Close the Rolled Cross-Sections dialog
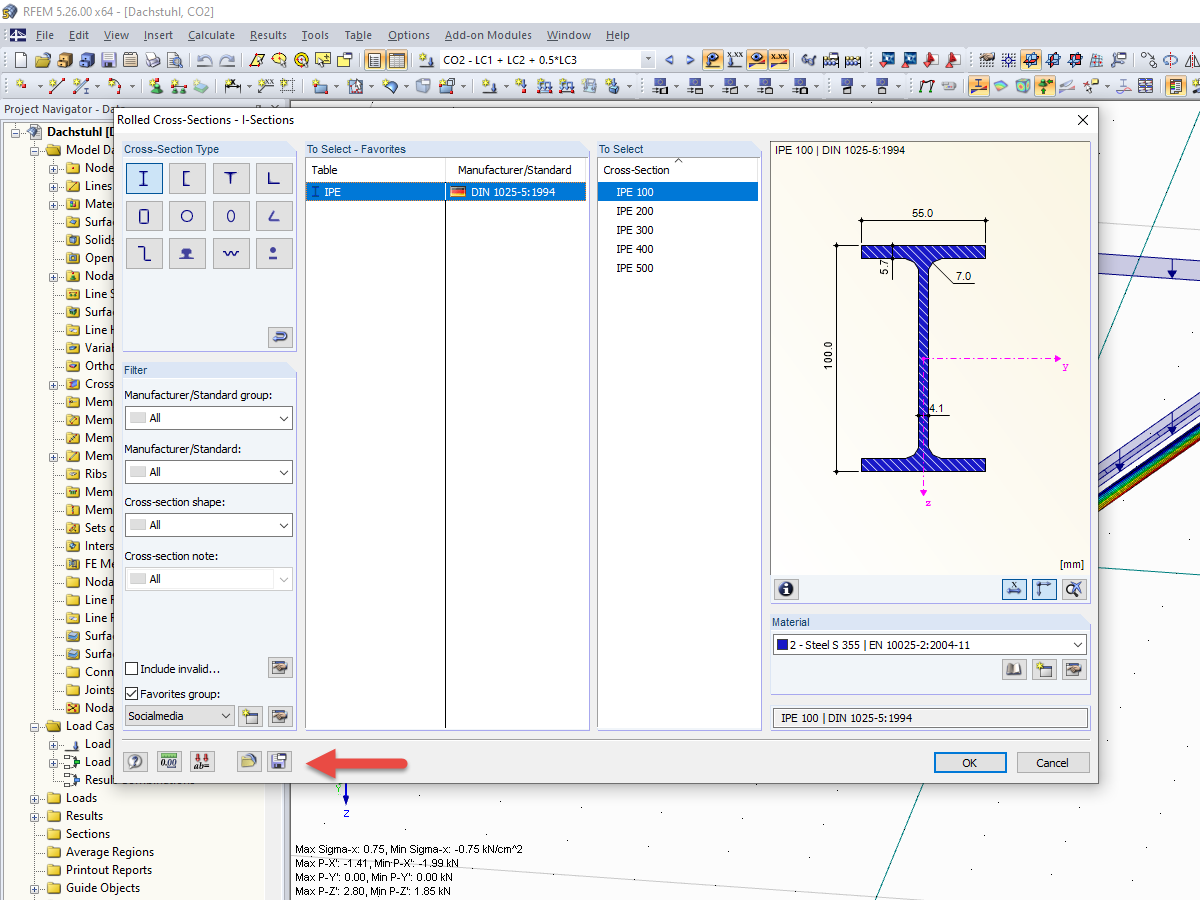The height and width of the screenshot is (900, 1200). point(1082,120)
